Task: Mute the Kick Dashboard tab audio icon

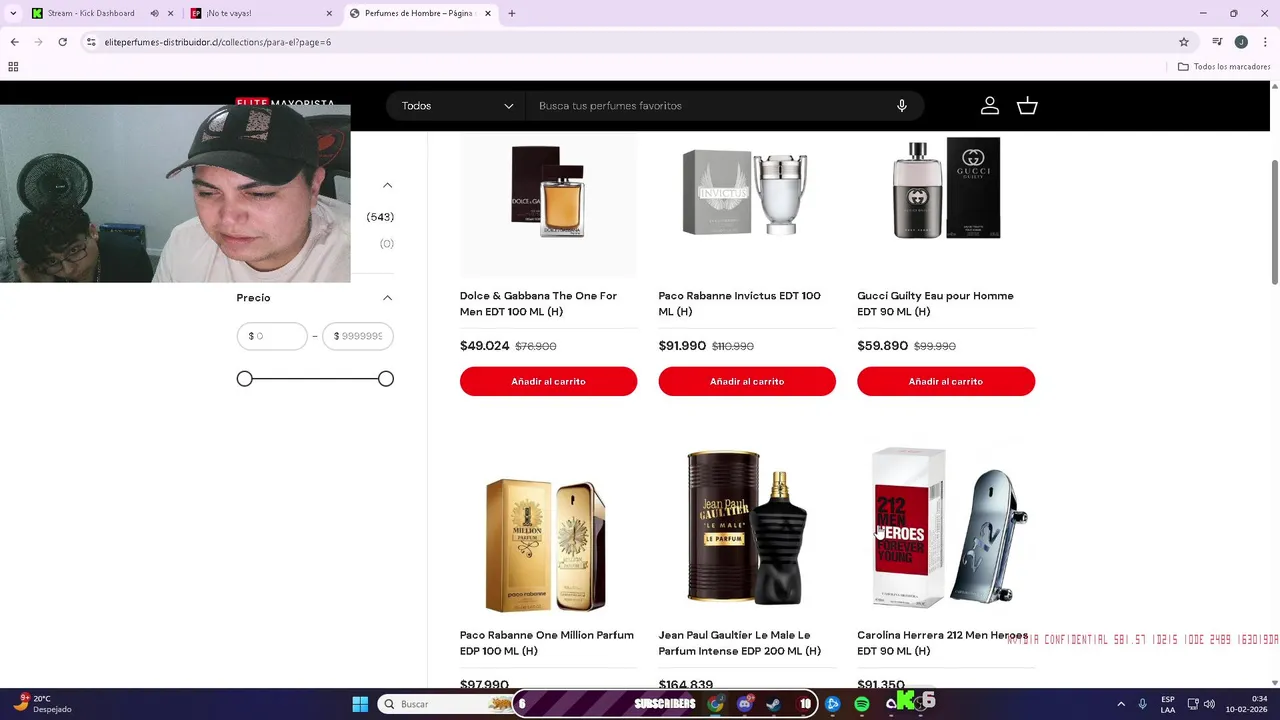Action: point(154,13)
